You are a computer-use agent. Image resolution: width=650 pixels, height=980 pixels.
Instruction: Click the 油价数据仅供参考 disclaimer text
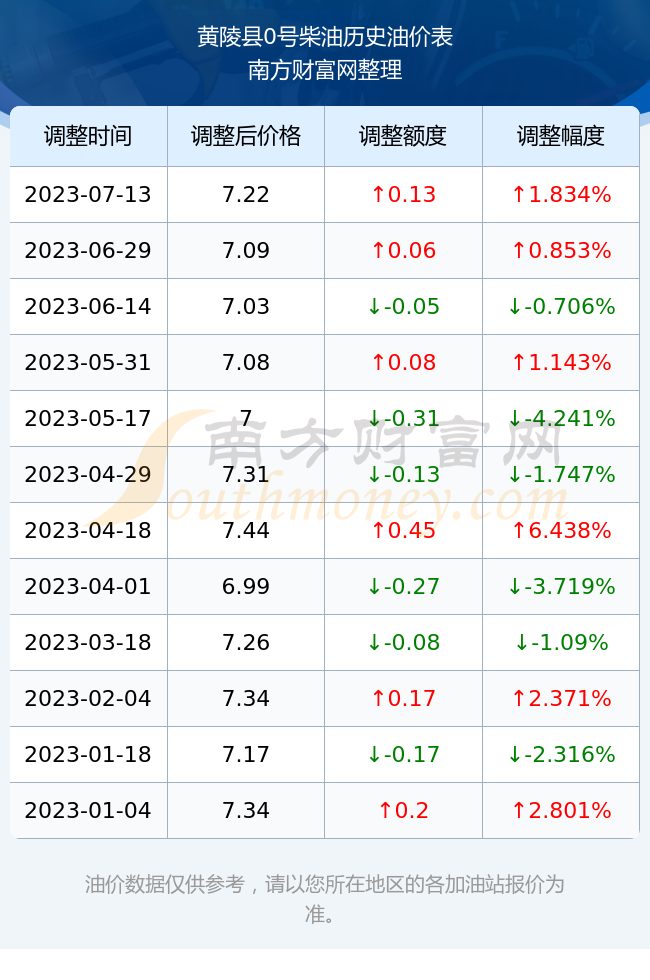(325, 899)
